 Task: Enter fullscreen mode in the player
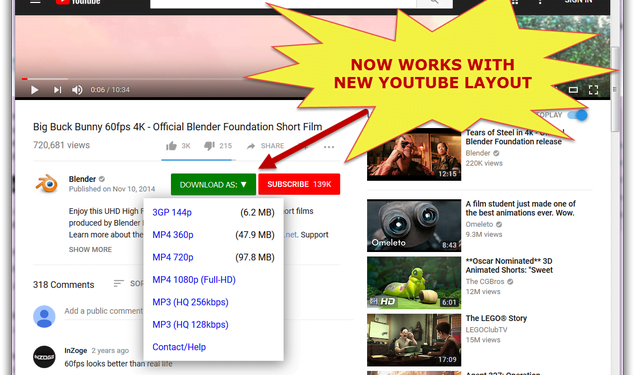coord(593,89)
